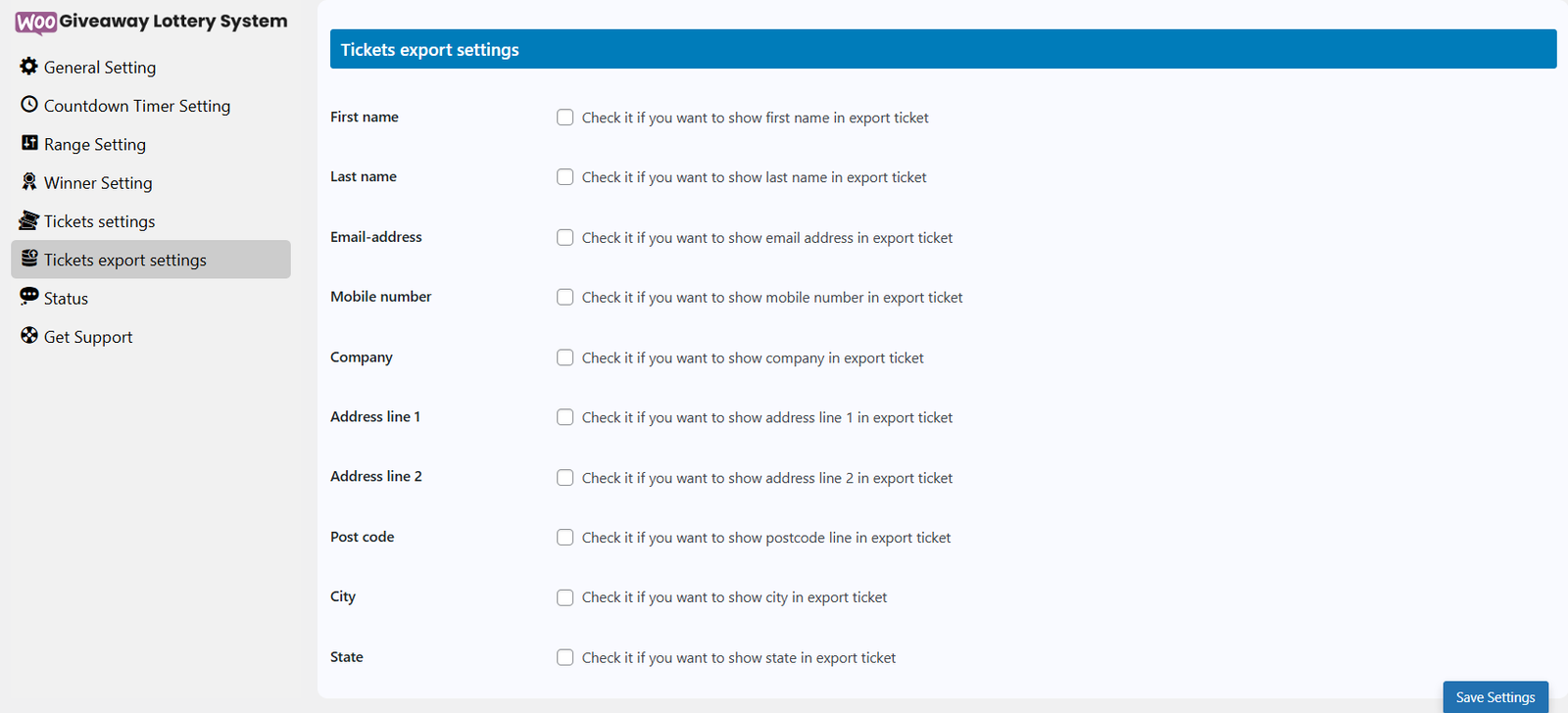Click the Tickets export settings header bar

pyautogui.click(x=943, y=49)
